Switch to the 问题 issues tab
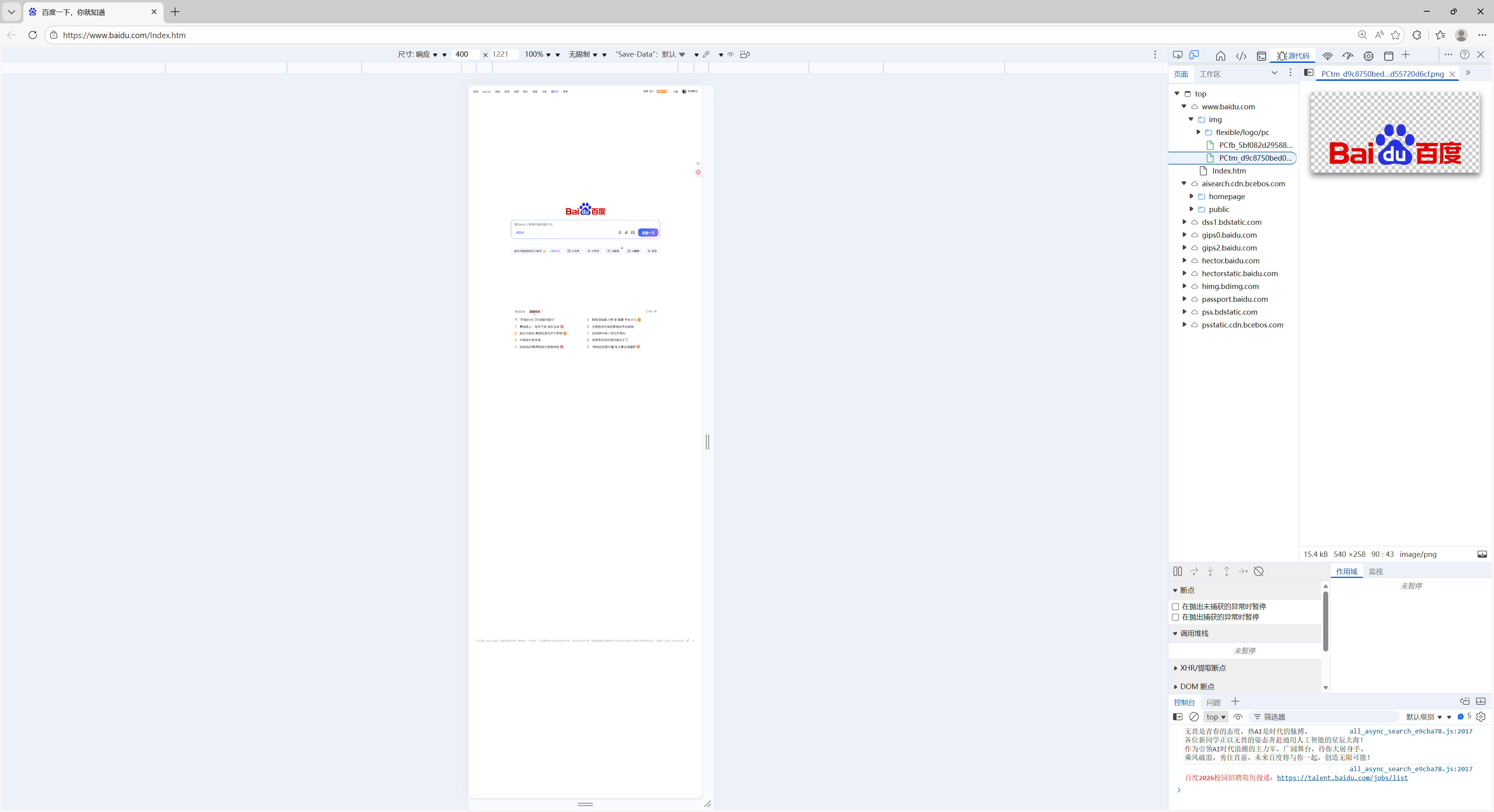 coord(1213,702)
